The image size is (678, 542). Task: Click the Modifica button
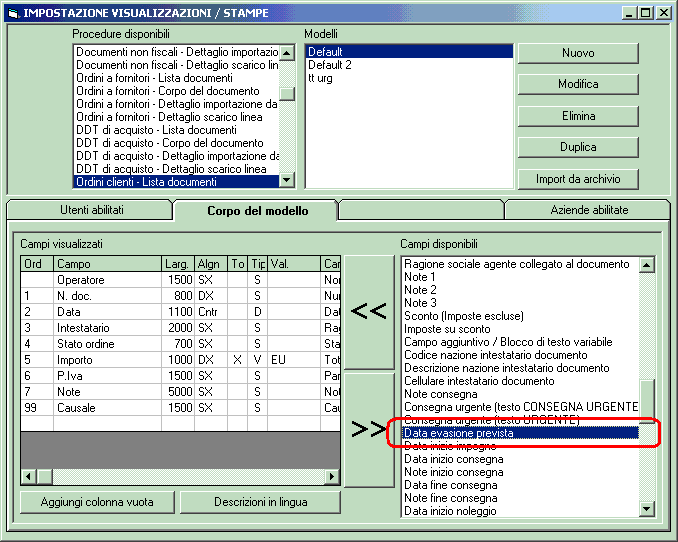pyautogui.click(x=578, y=84)
